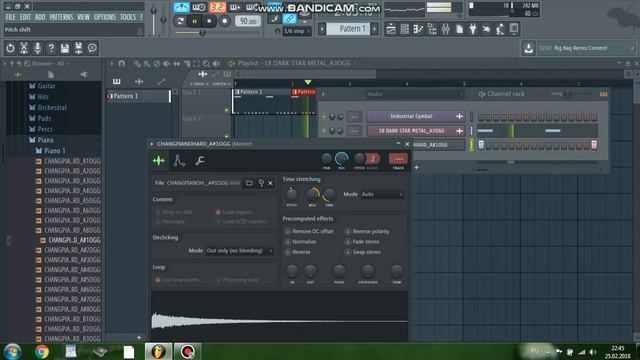Select the zoom magnifier tool in Playlist toolbar
Screen dimensions: 640x360
[x=206, y=63]
